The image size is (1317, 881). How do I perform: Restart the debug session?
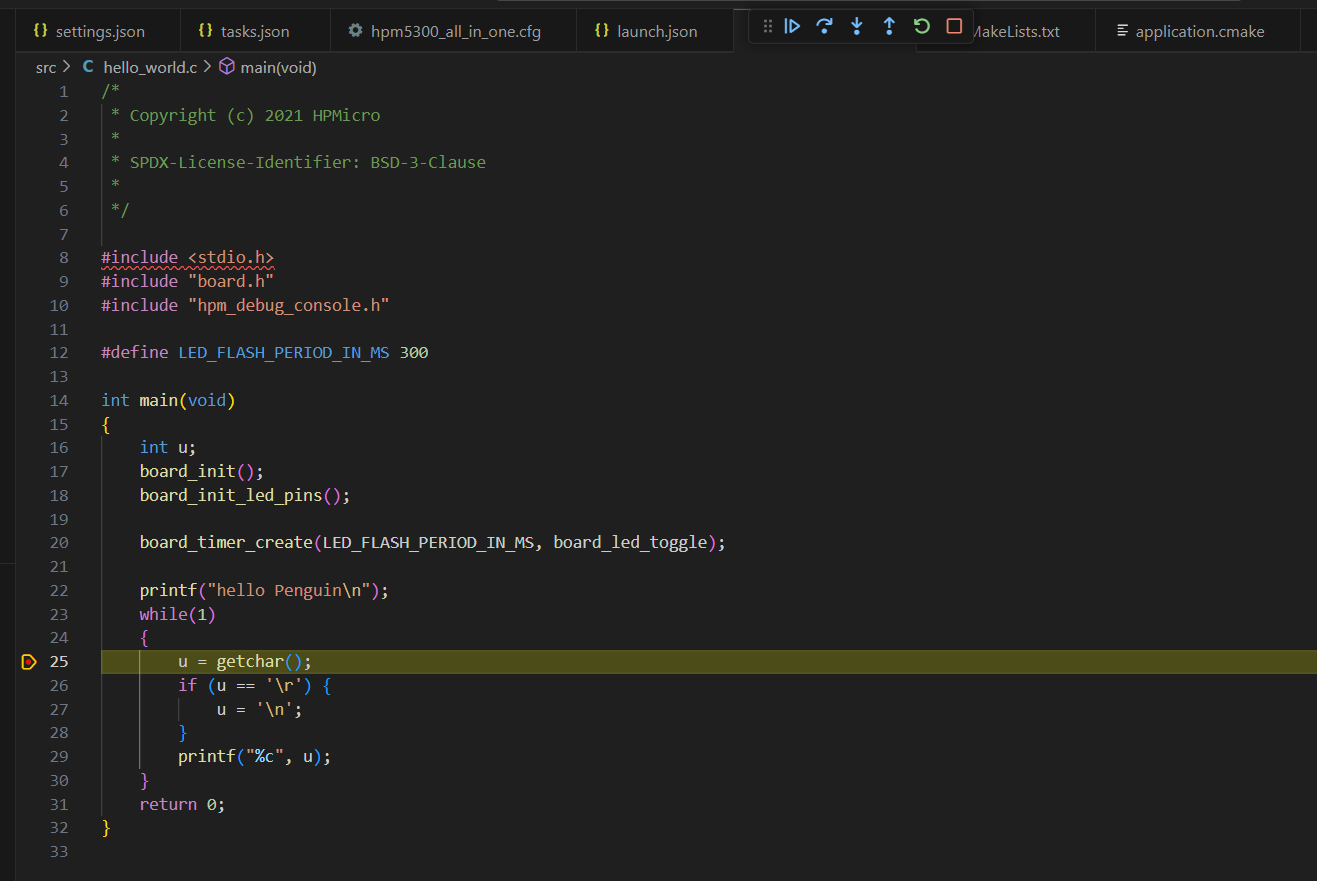tap(922, 27)
